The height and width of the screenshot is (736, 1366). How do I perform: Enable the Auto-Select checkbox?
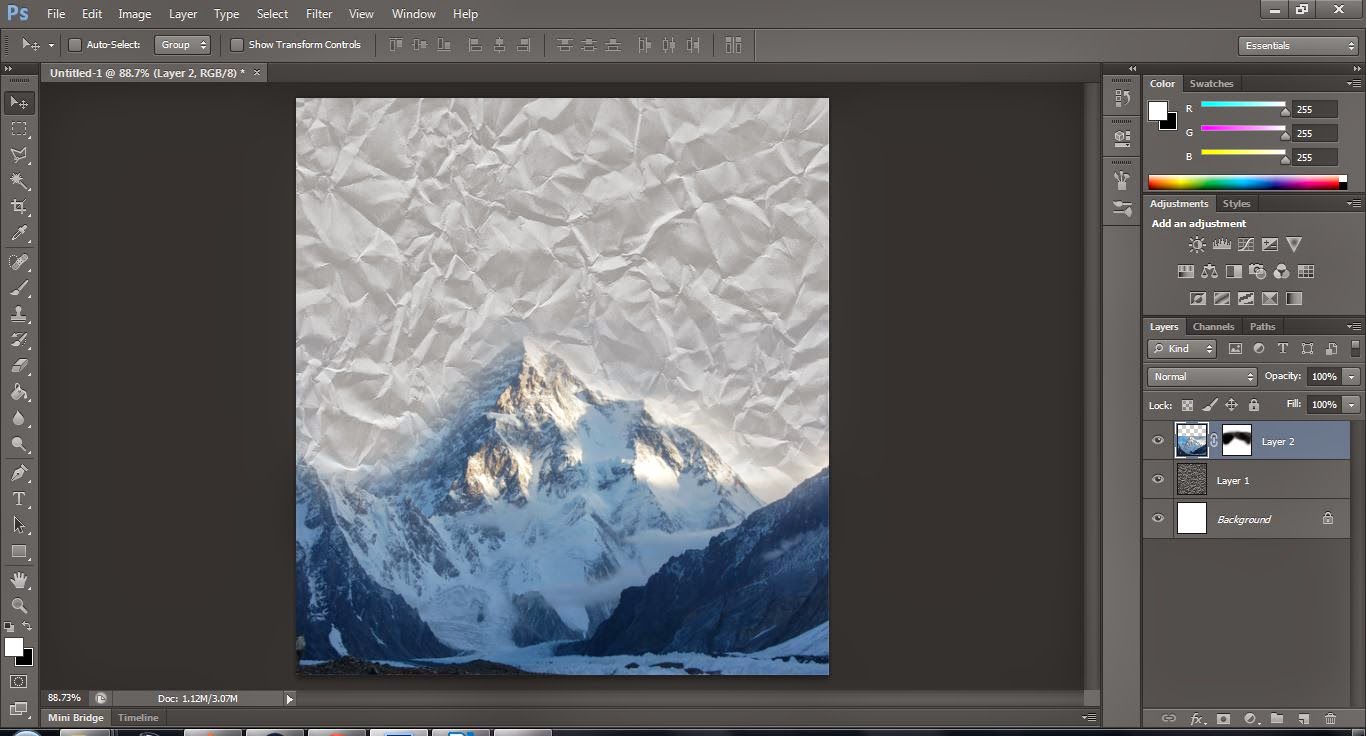click(74, 45)
